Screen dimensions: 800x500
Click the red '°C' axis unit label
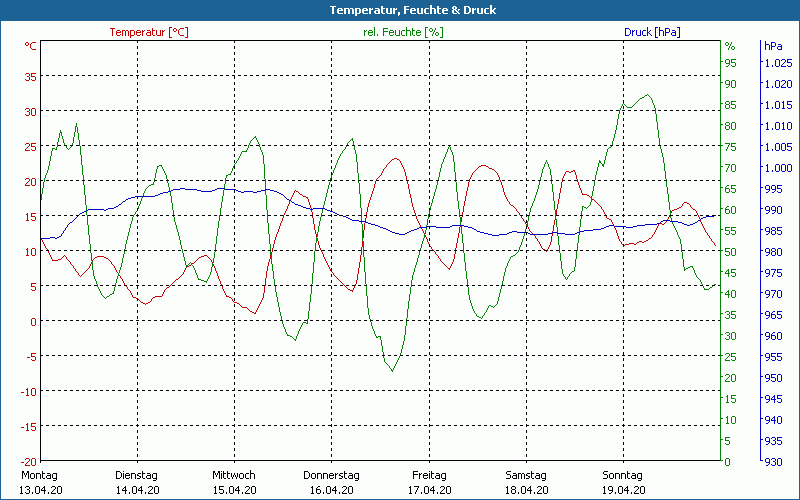pos(30,46)
